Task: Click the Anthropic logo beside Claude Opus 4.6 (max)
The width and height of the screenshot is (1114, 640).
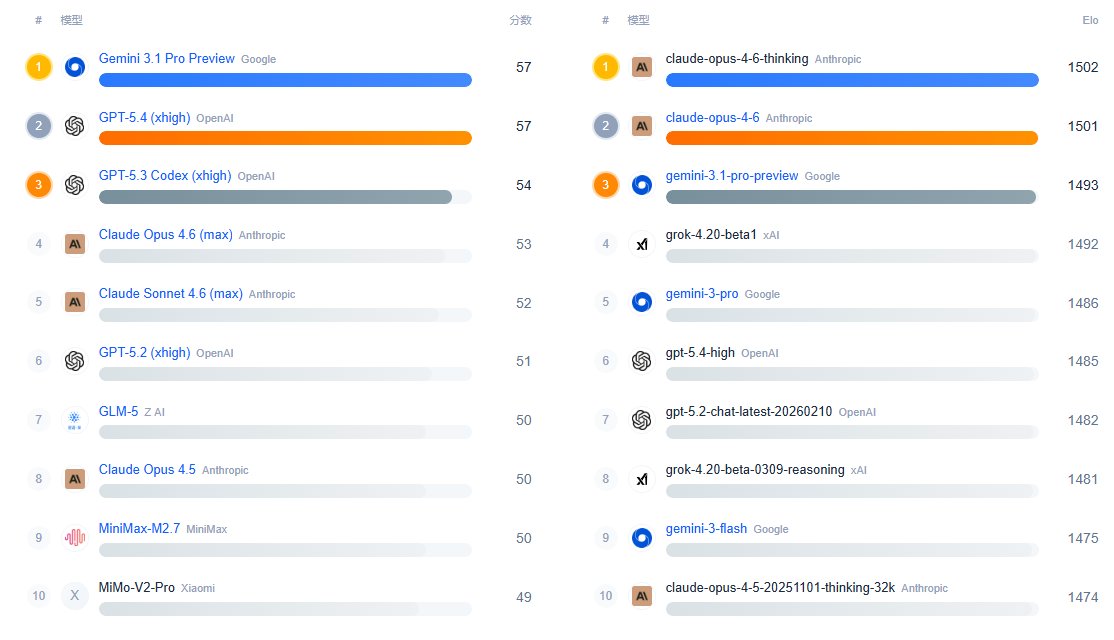Action: [74, 243]
